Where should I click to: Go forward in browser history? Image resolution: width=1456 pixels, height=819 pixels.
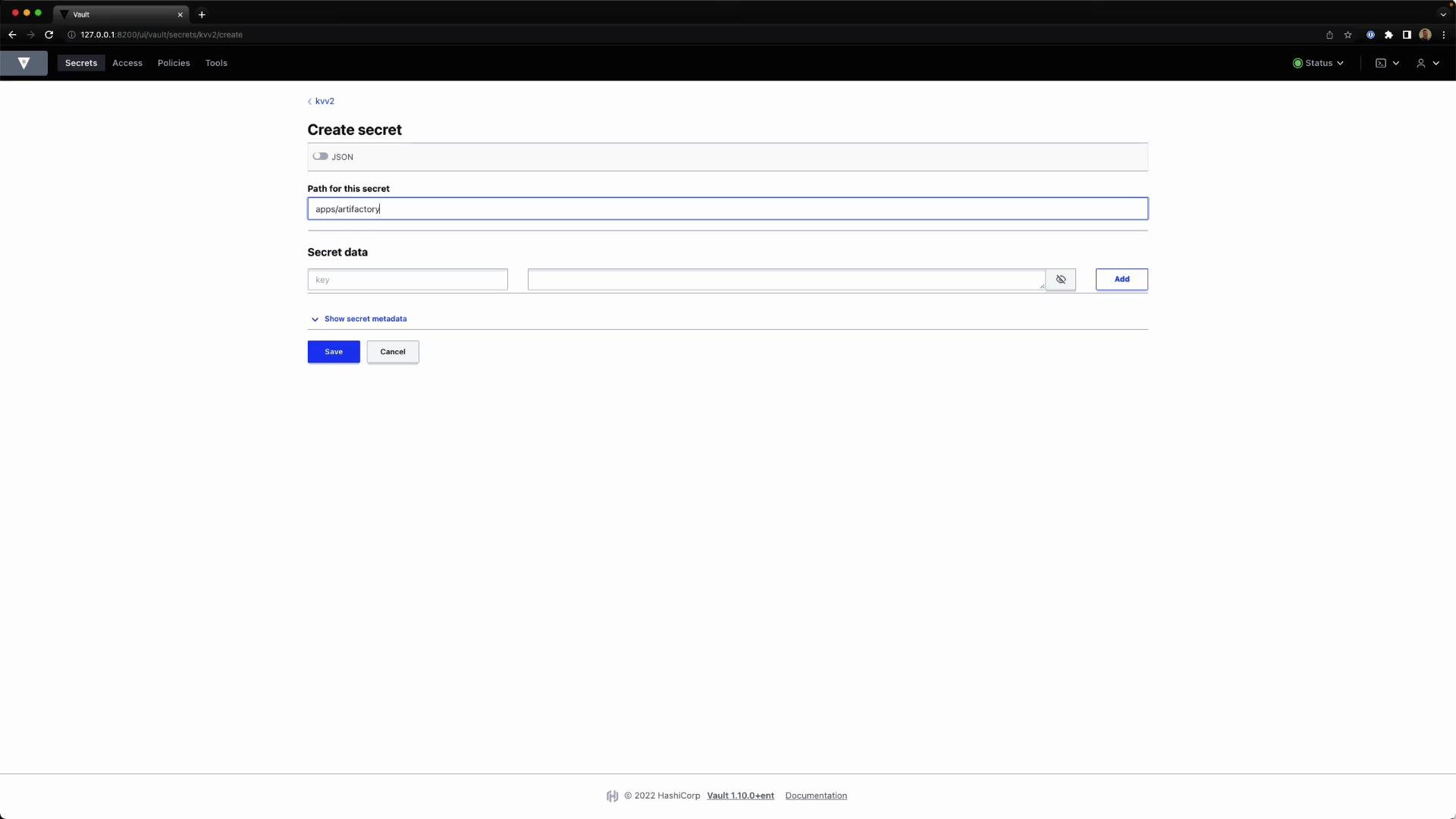[30, 35]
